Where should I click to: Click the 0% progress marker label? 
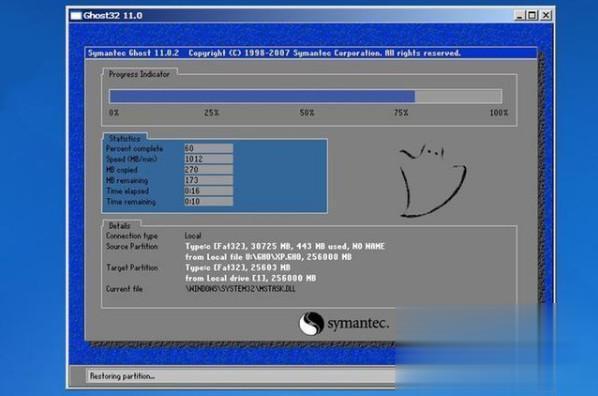pyautogui.click(x=114, y=113)
